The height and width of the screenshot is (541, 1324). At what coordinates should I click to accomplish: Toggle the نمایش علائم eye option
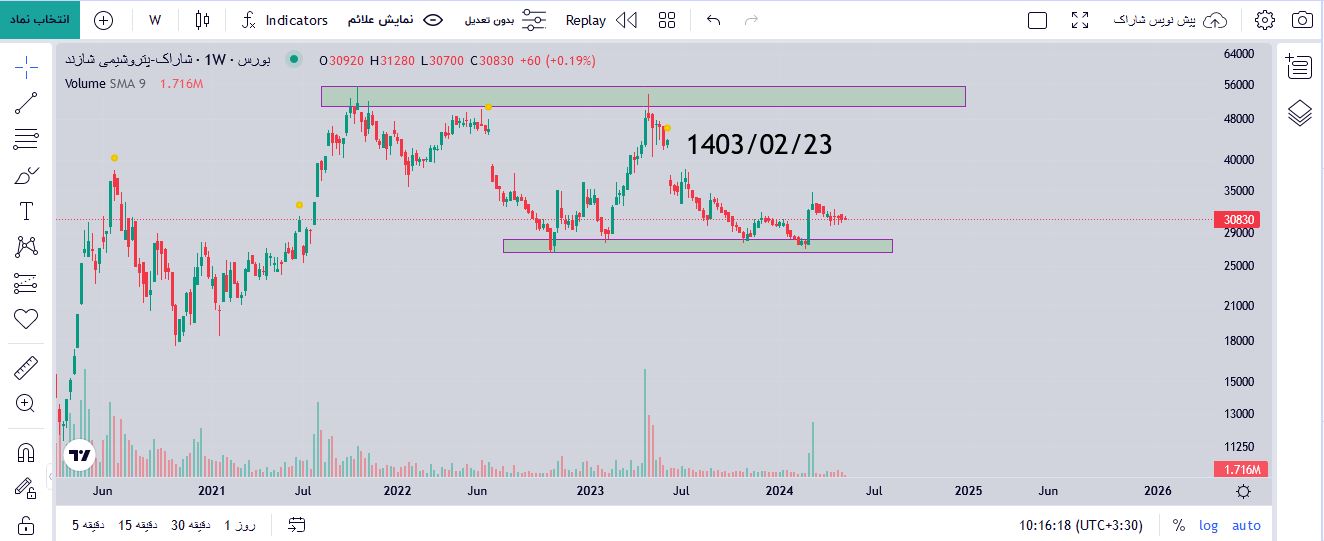pos(395,20)
